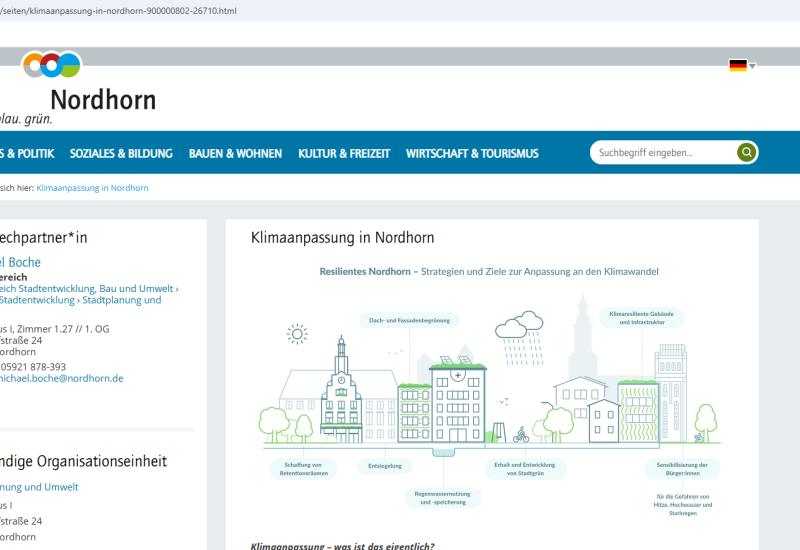Viewport: 800px width, 550px height.
Task: Open the Kultur & Freizeit menu
Action: (343, 154)
